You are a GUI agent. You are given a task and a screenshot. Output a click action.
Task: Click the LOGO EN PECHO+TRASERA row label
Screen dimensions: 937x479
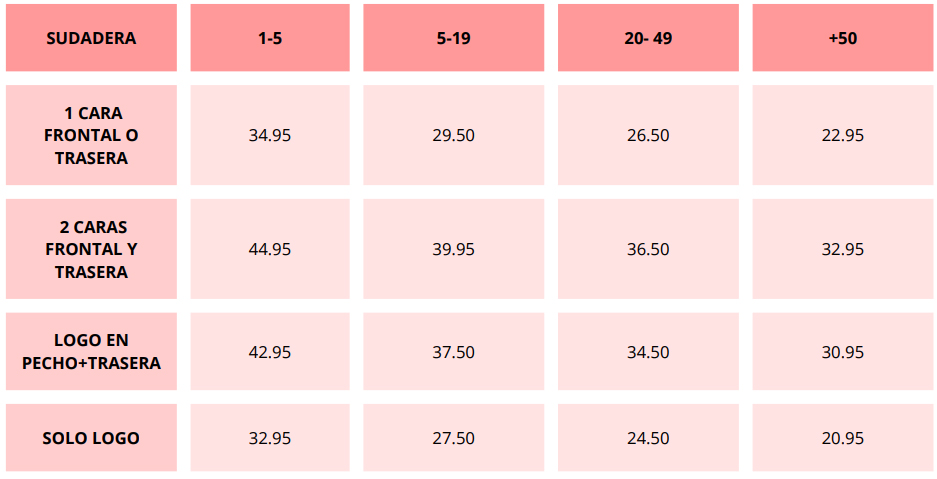91,352
